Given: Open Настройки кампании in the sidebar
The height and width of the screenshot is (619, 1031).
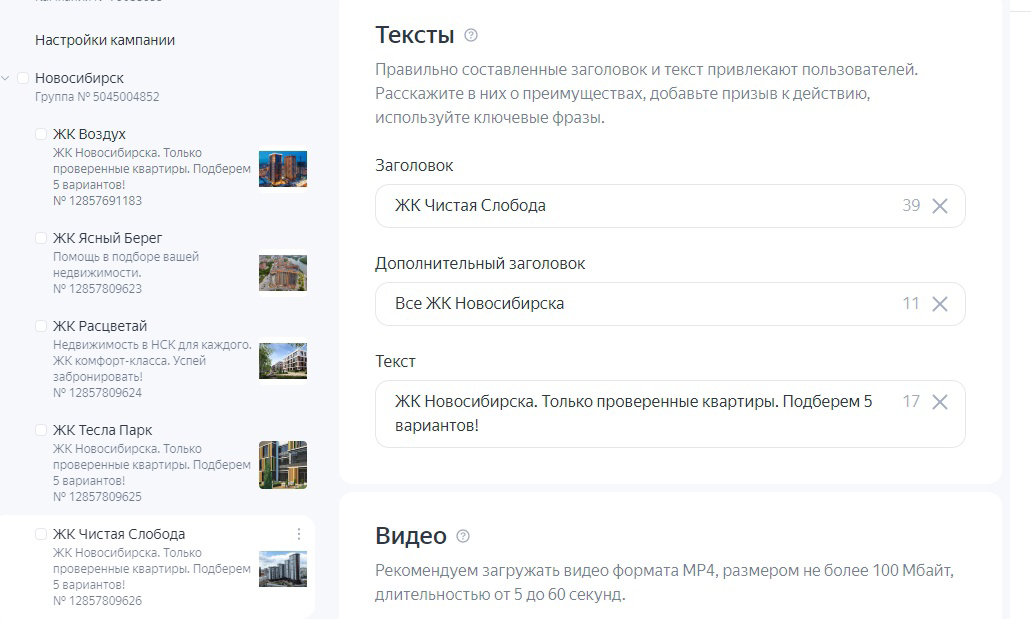Looking at the screenshot, I should pyautogui.click(x=105, y=40).
